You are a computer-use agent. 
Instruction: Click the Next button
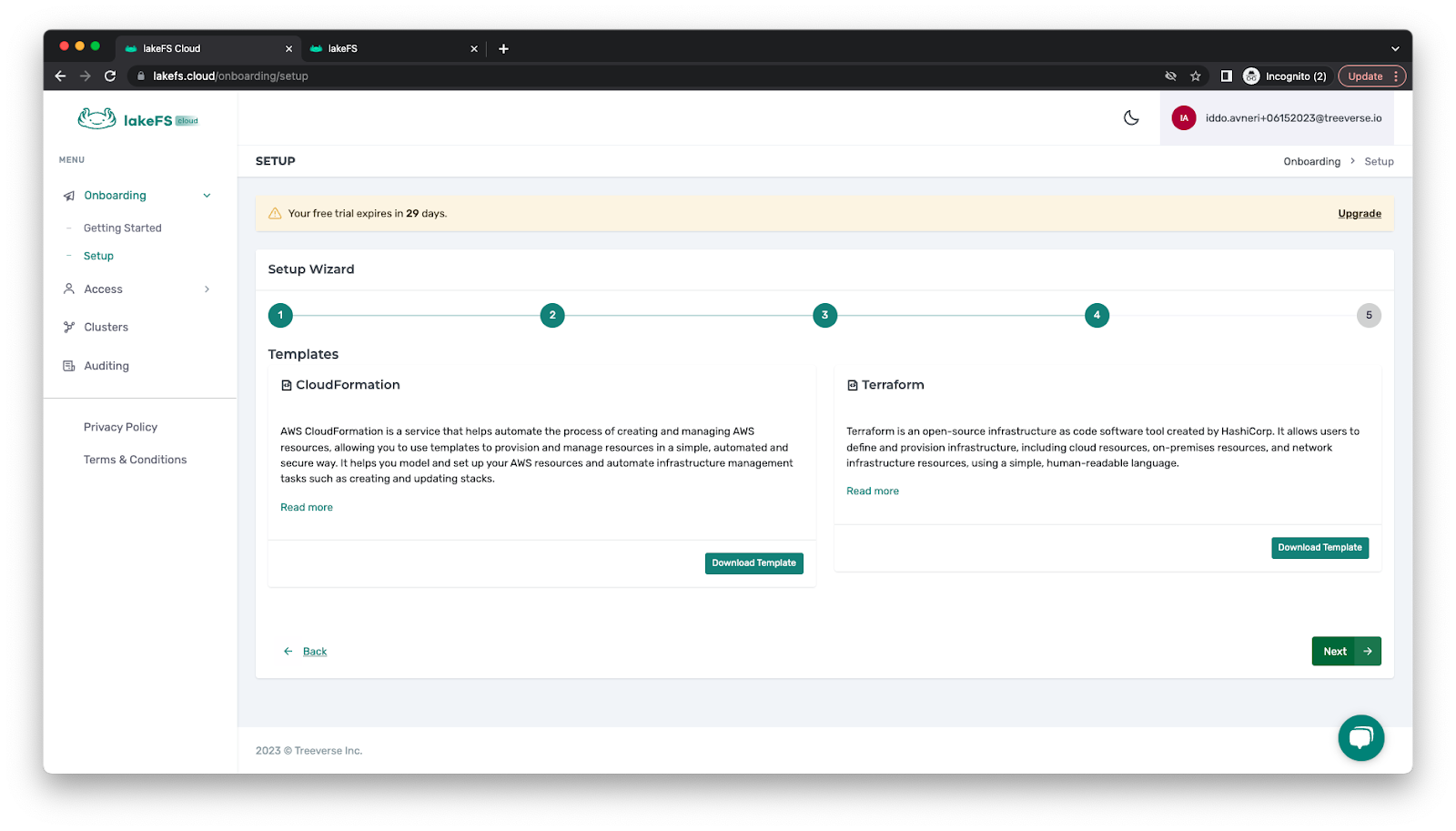[1347, 652]
